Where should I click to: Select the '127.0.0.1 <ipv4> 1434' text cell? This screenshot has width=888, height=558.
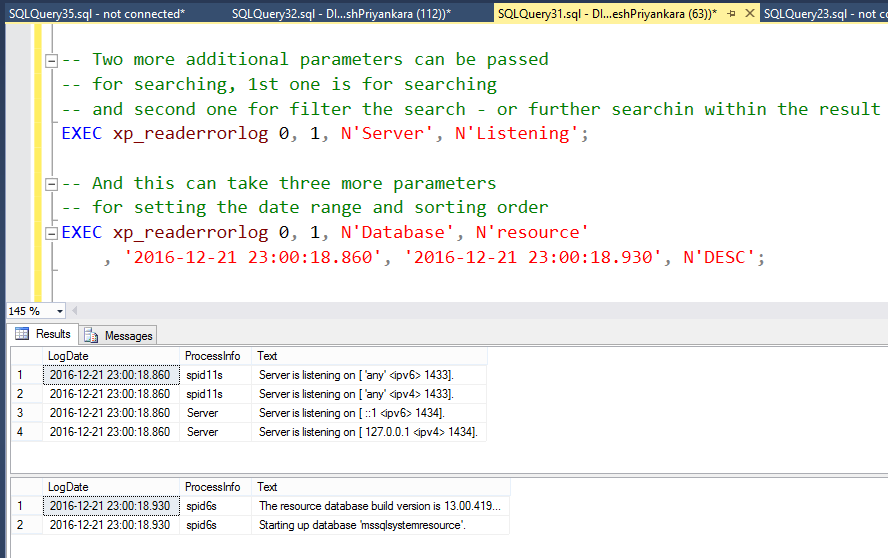pos(369,432)
